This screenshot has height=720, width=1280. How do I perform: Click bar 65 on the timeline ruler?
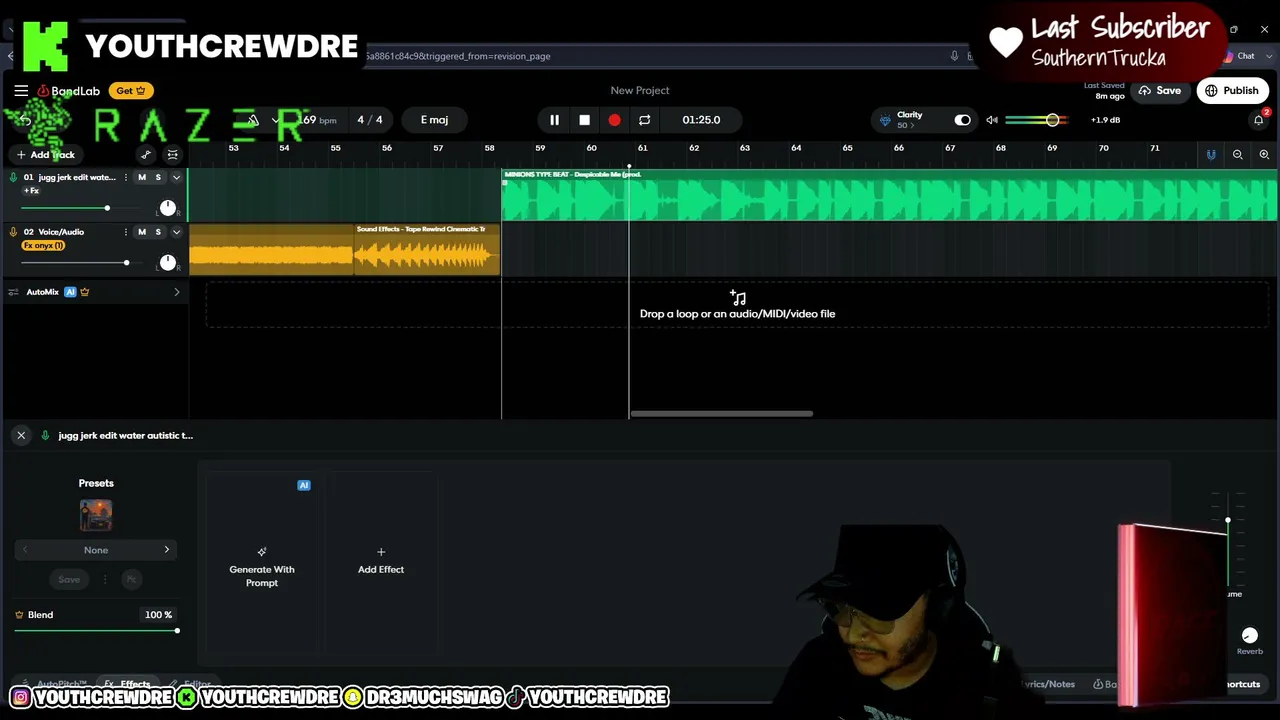click(x=847, y=149)
